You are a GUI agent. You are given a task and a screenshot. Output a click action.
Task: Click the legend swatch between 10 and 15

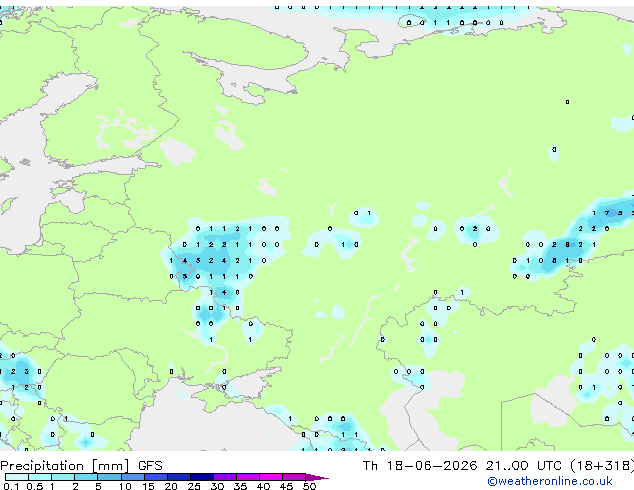coord(133,477)
